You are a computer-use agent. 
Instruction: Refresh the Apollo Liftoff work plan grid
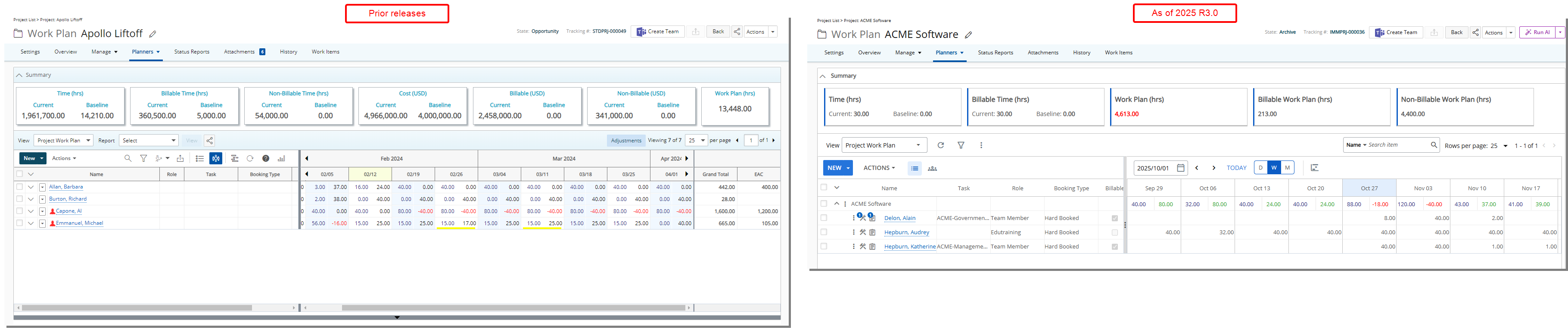(x=249, y=158)
